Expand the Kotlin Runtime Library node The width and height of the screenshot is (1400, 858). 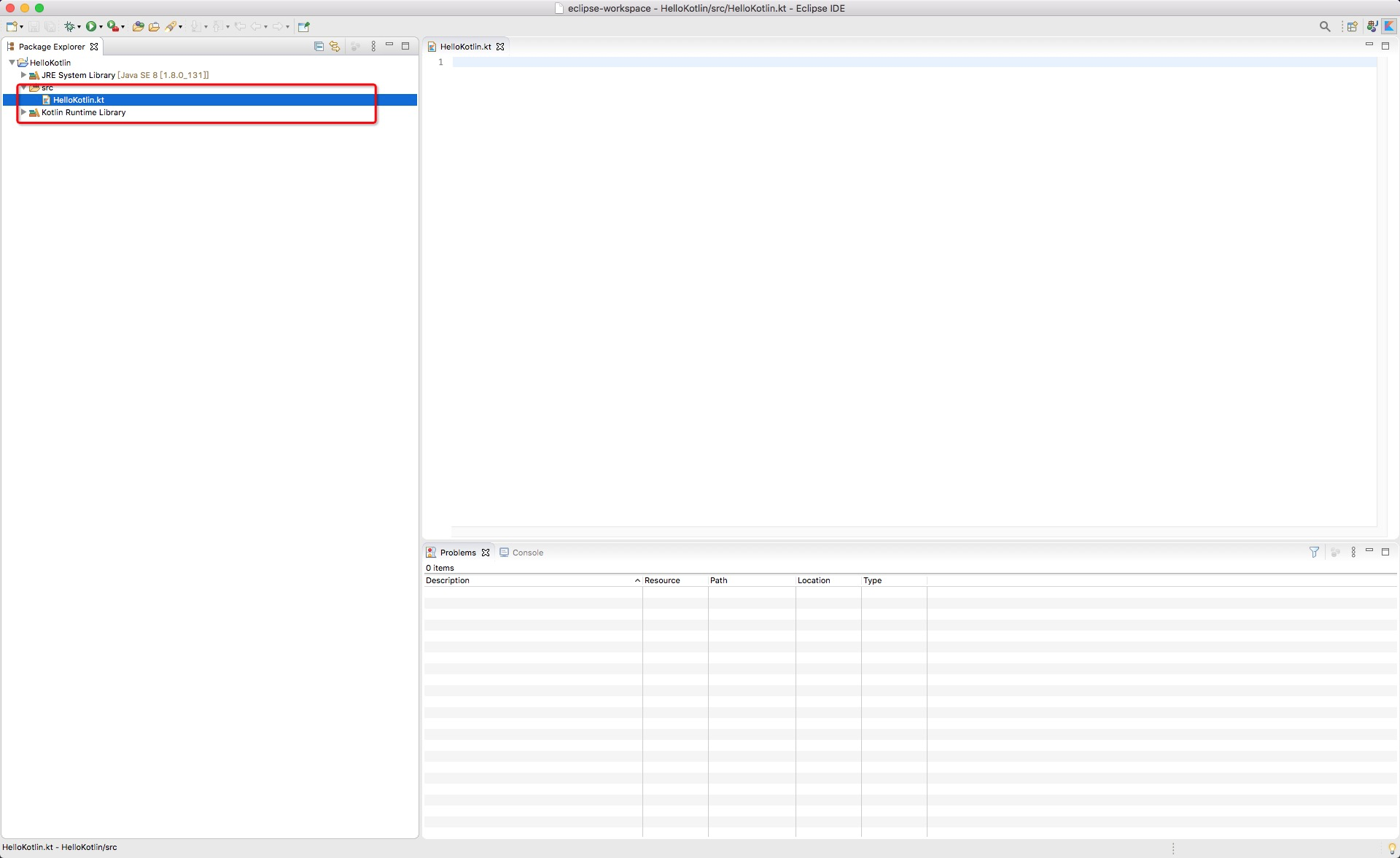[x=23, y=112]
